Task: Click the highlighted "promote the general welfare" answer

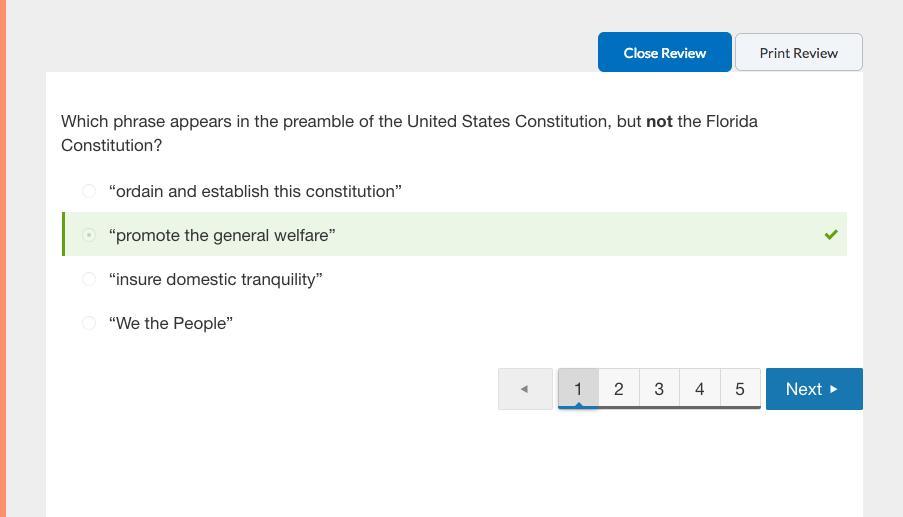Action: 222,235
